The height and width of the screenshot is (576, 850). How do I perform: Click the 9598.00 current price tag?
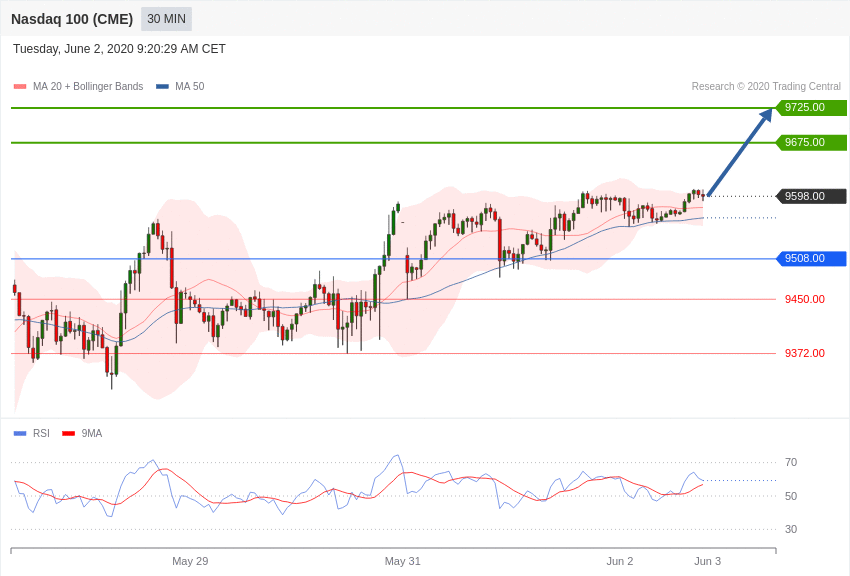point(811,196)
